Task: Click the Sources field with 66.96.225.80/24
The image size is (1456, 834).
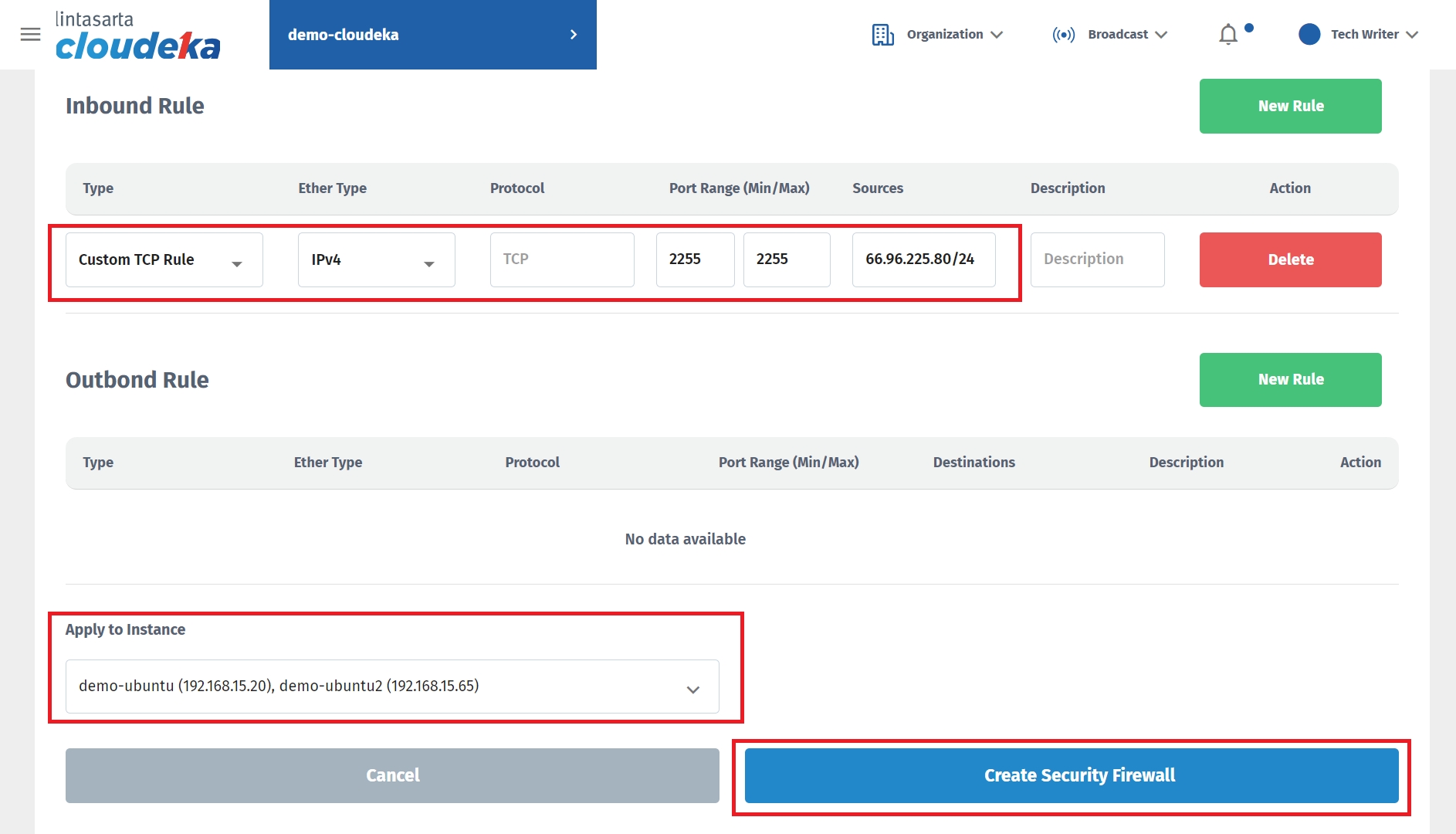Action: [923, 260]
